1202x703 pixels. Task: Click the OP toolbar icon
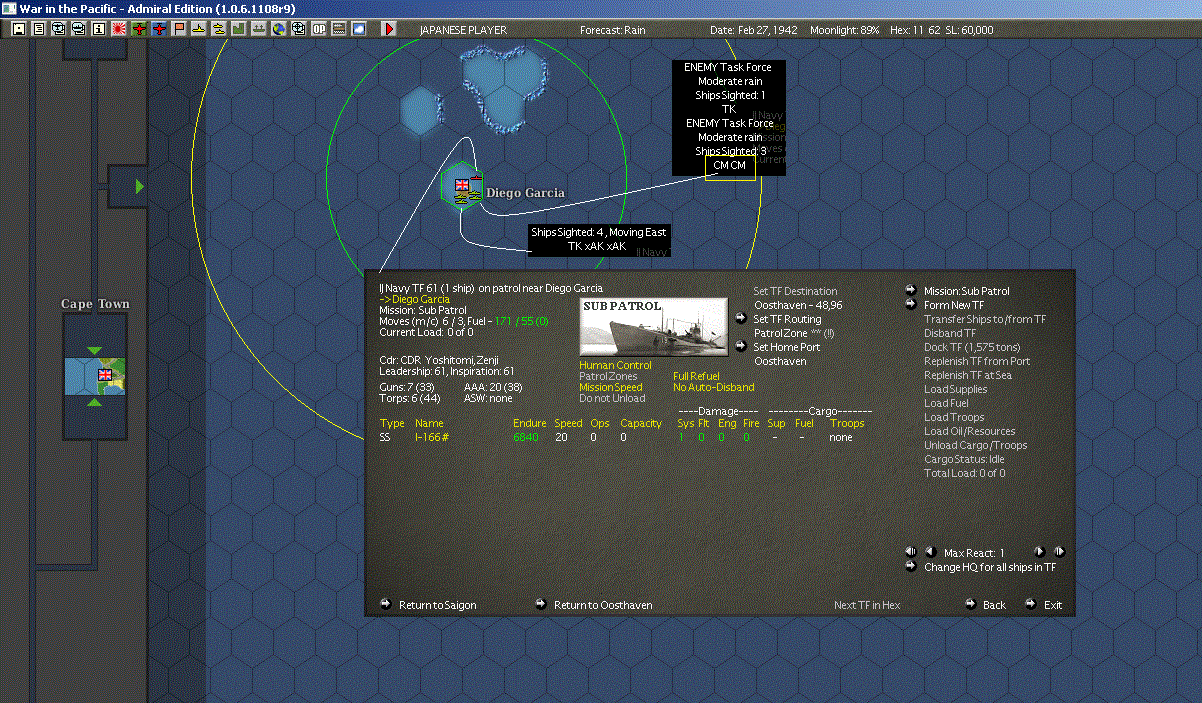(319, 30)
